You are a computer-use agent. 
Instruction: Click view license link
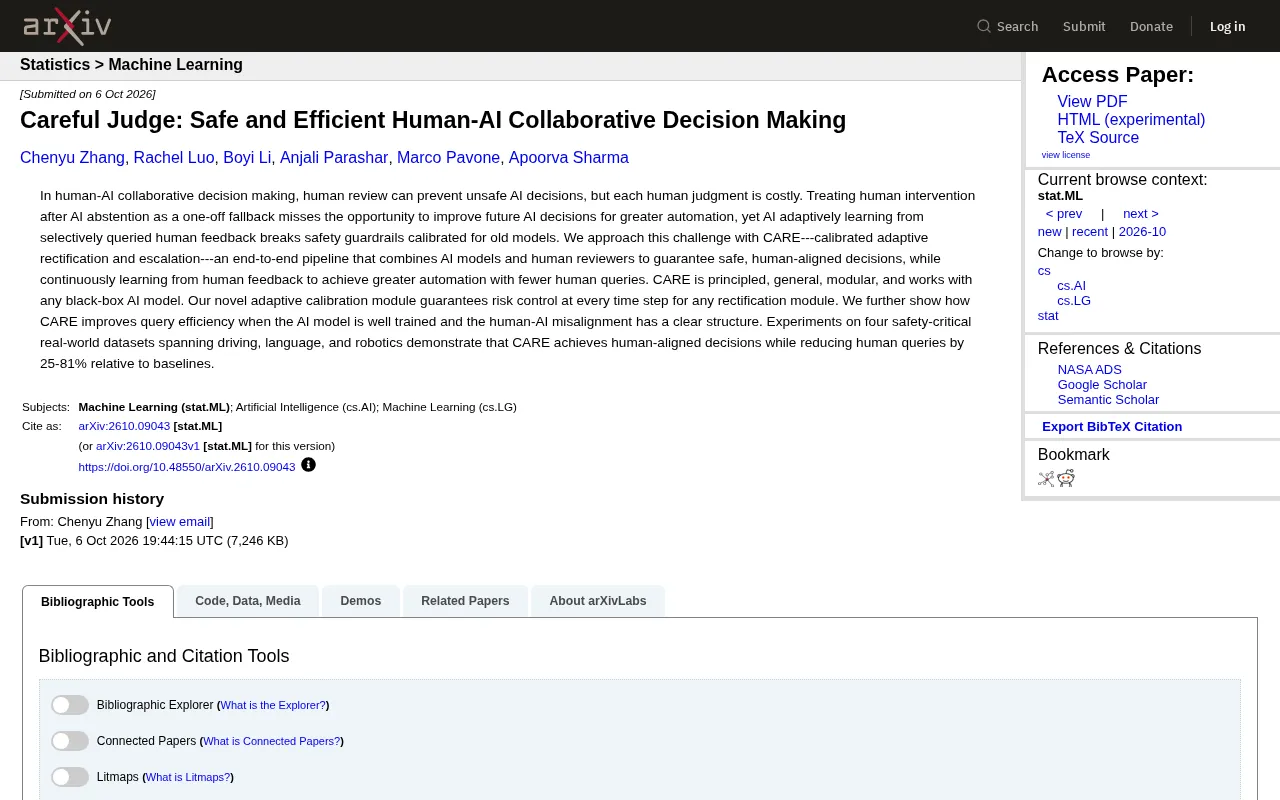click(1066, 155)
